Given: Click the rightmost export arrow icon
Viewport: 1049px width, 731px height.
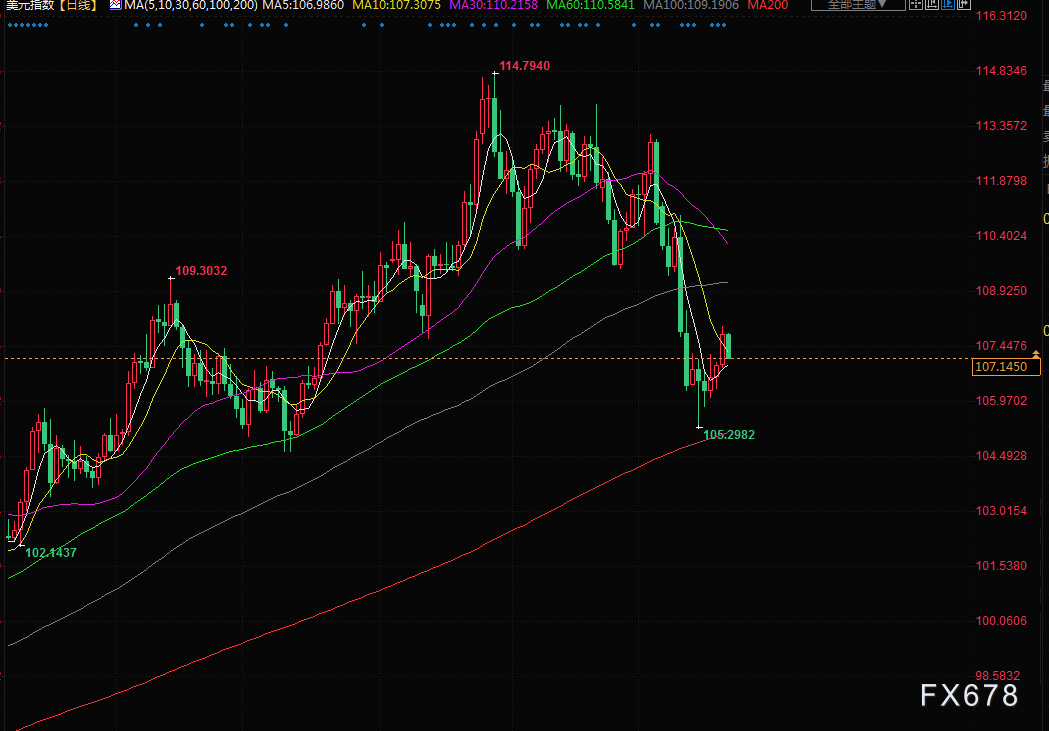Looking at the screenshot, I should [x=964, y=5].
